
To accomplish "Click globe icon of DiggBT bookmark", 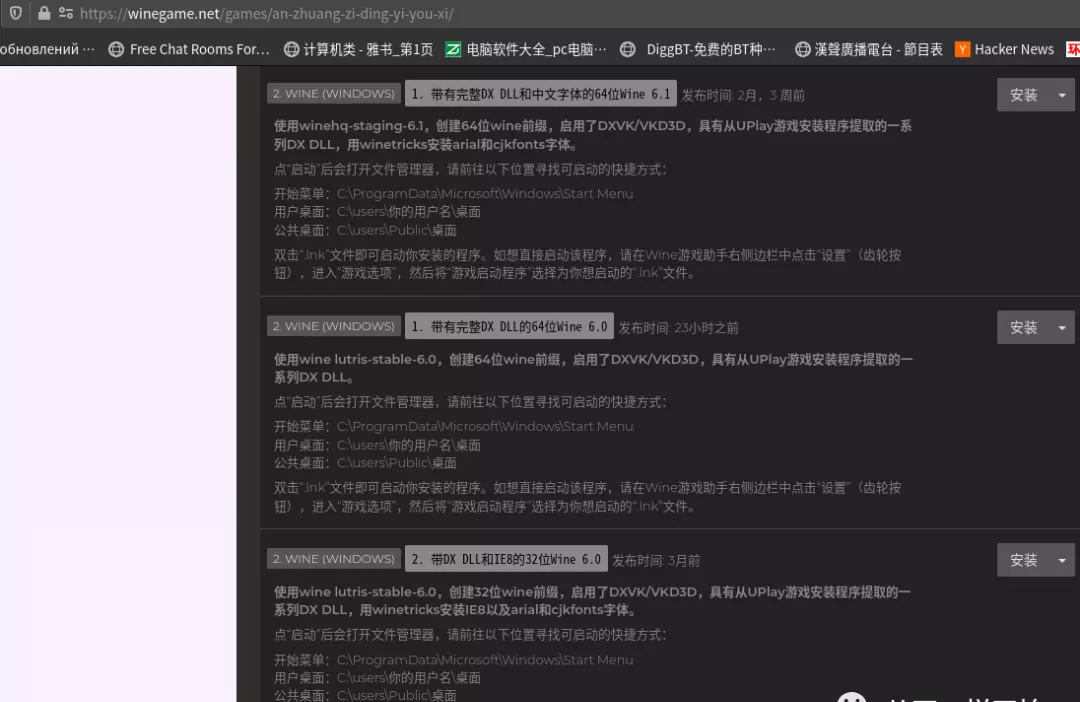I will point(628,49).
